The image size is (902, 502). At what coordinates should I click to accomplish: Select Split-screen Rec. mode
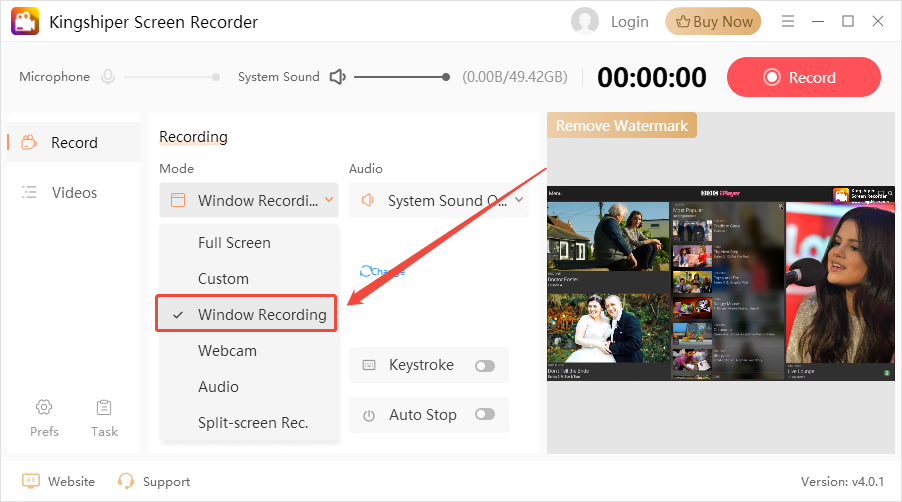[249, 423]
